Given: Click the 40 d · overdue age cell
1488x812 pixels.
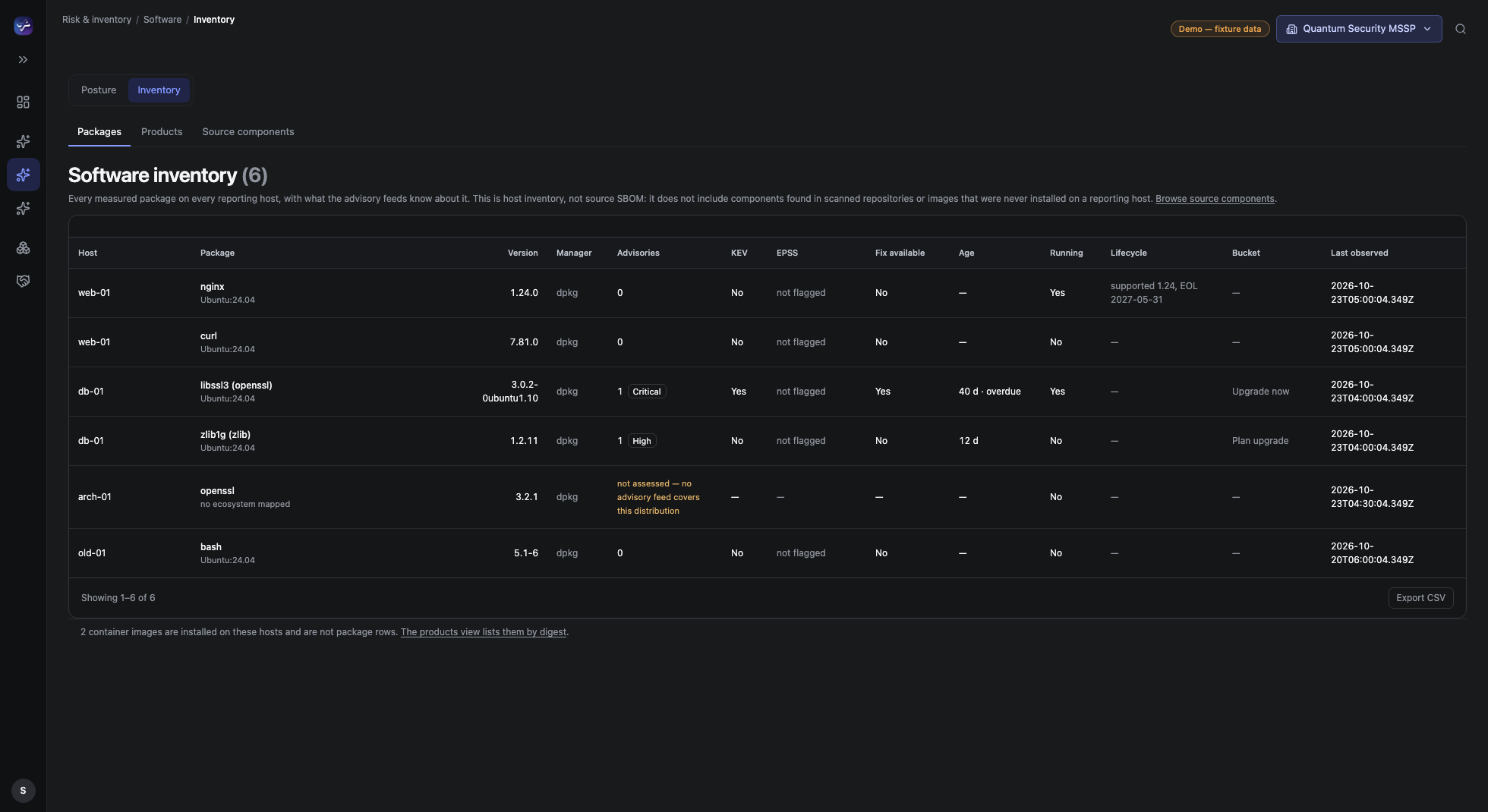Looking at the screenshot, I should [989, 392].
